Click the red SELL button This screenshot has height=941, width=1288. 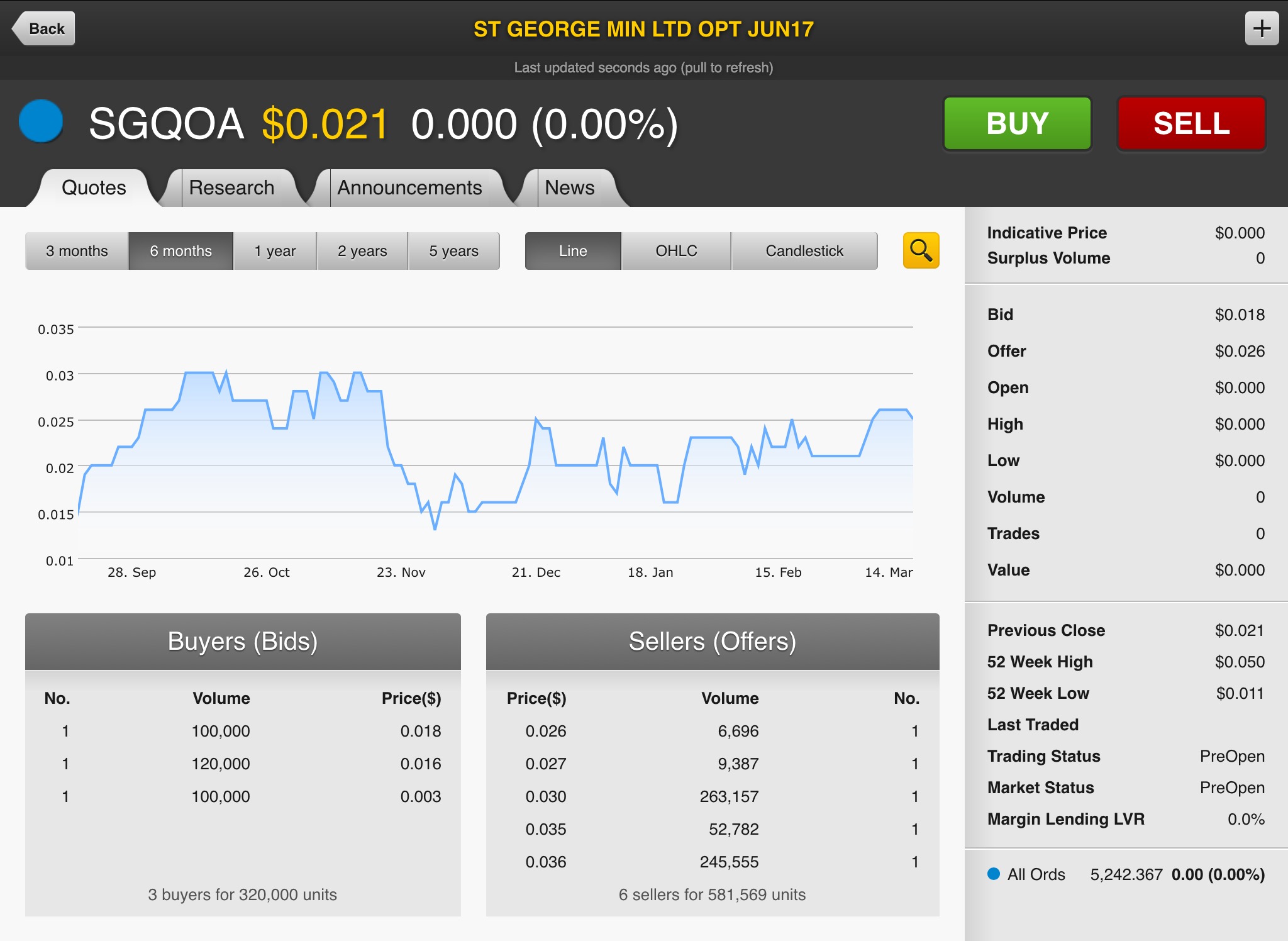pos(1191,123)
